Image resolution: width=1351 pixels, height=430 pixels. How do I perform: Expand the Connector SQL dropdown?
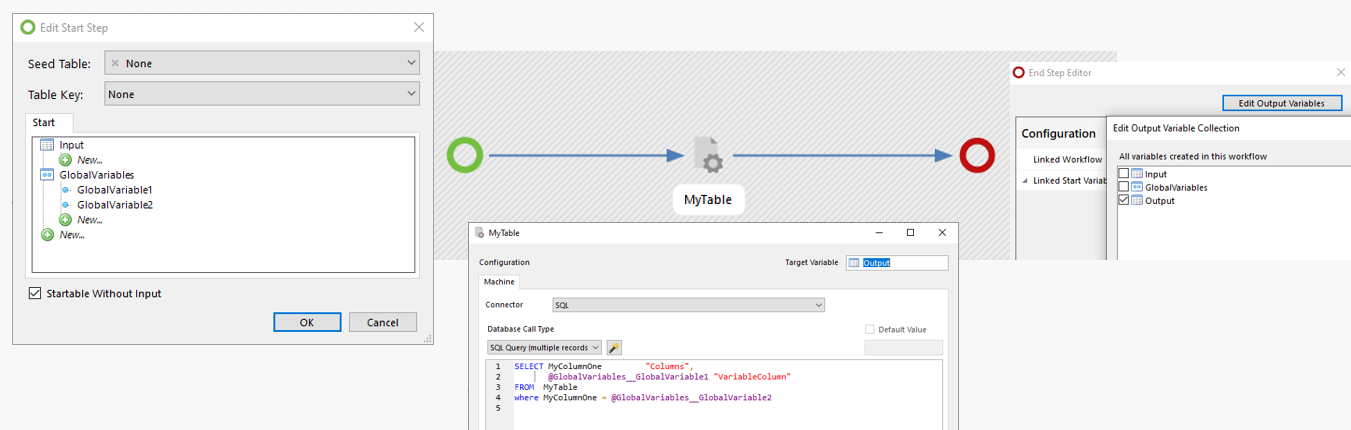pyautogui.click(x=688, y=305)
